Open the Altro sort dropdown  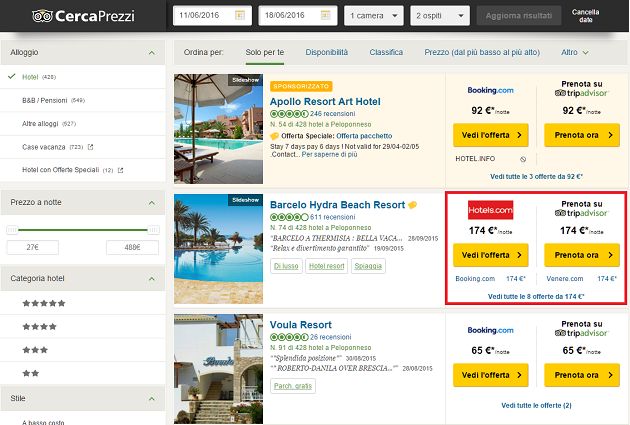click(575, 52)
